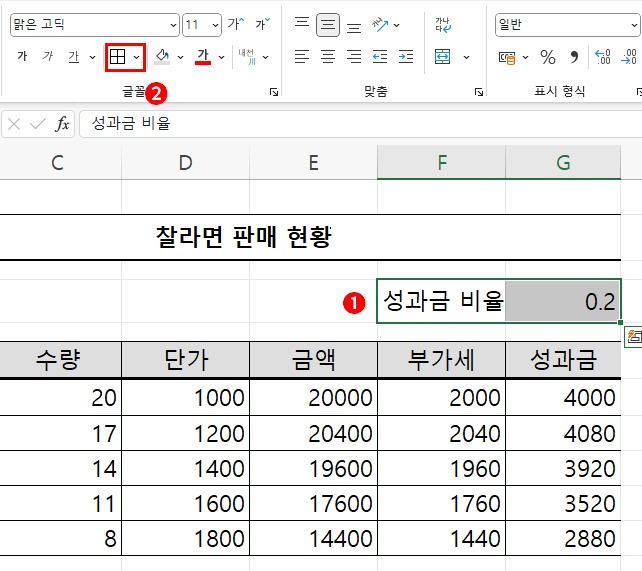642x571 pixels.
Task: Click insert function fx button
Action: click(x=62, y=124)
